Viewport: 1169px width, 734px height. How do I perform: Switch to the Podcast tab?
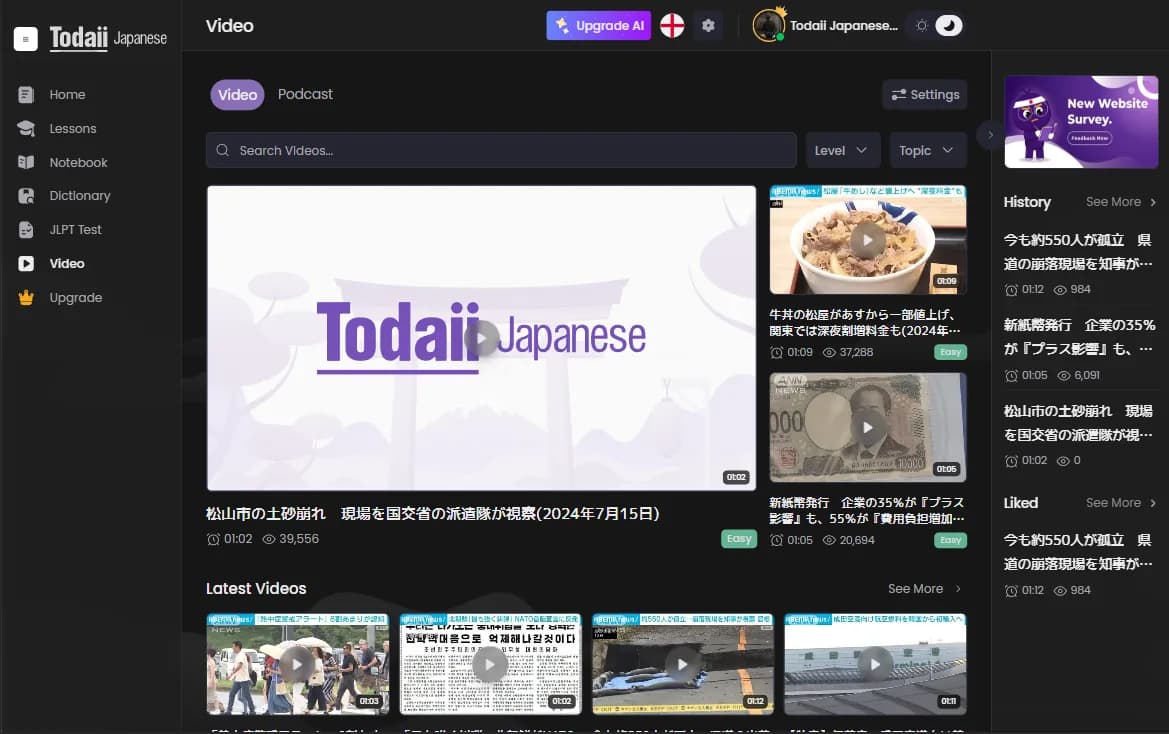(305, 94)
